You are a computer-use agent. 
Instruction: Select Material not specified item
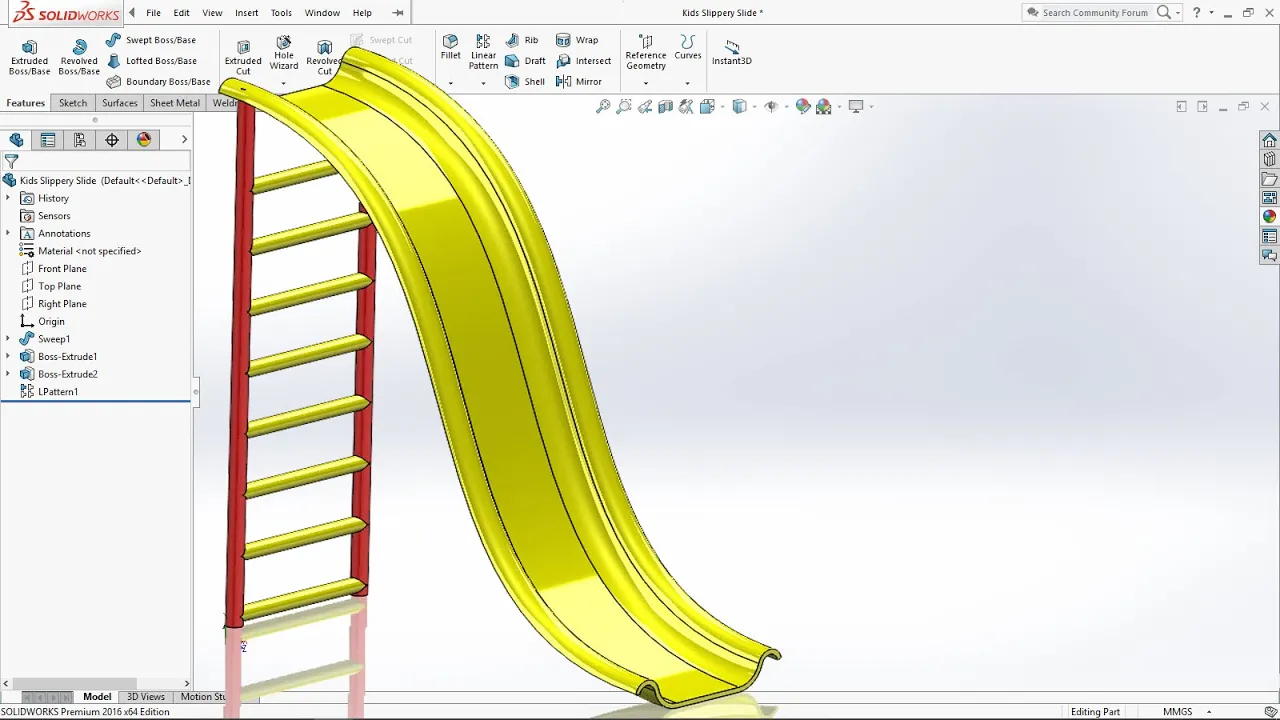coord(89,251)
